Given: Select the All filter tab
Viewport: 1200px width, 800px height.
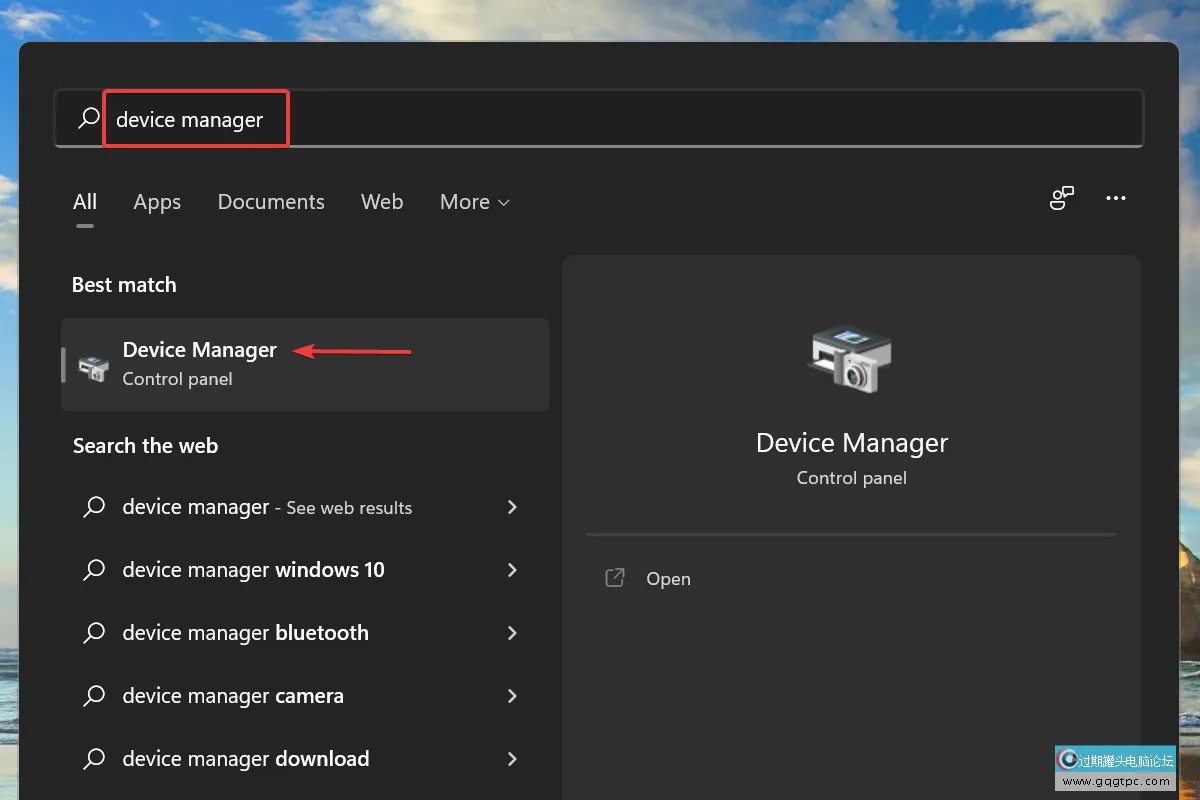Looking at the screenshot, I should (85, 201).
